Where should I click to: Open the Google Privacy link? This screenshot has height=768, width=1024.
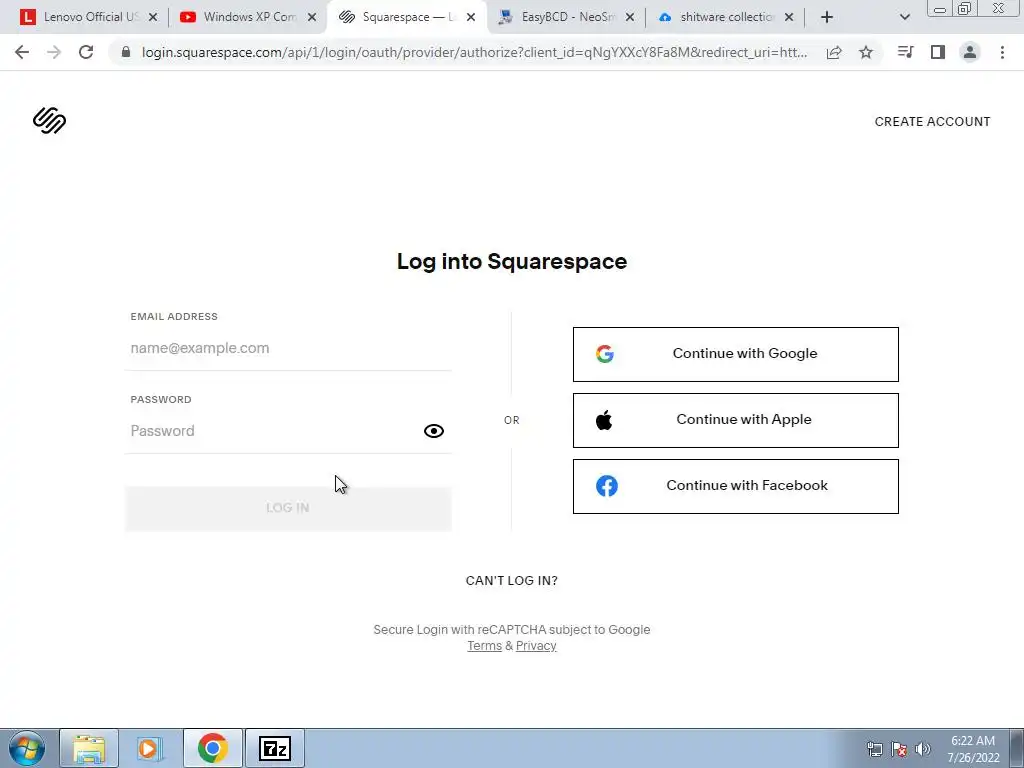click(x=536, y=646)
